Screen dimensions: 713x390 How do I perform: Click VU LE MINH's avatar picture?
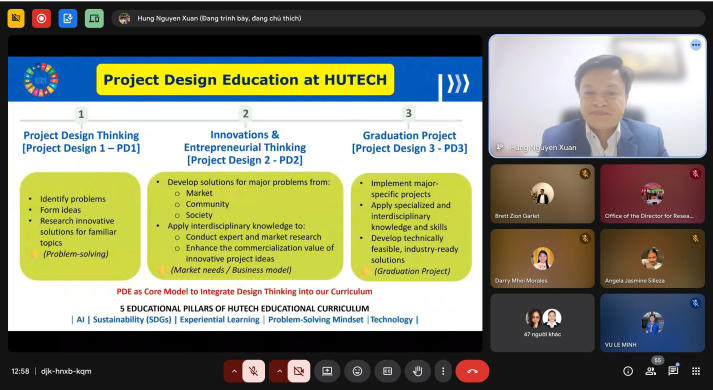click(x=652, y=323)
